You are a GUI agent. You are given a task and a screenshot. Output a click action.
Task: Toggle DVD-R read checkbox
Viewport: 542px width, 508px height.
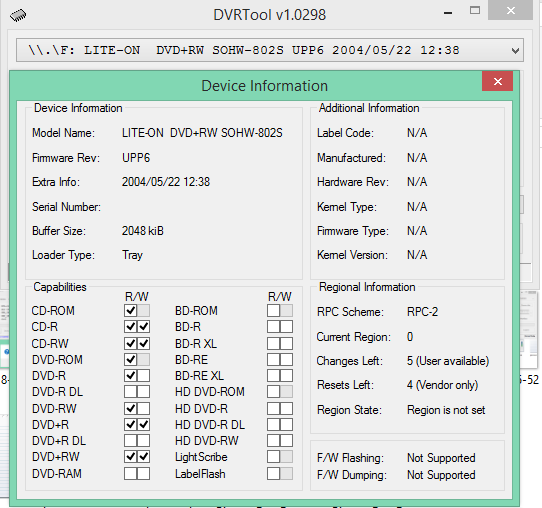(x=131, y=376)
